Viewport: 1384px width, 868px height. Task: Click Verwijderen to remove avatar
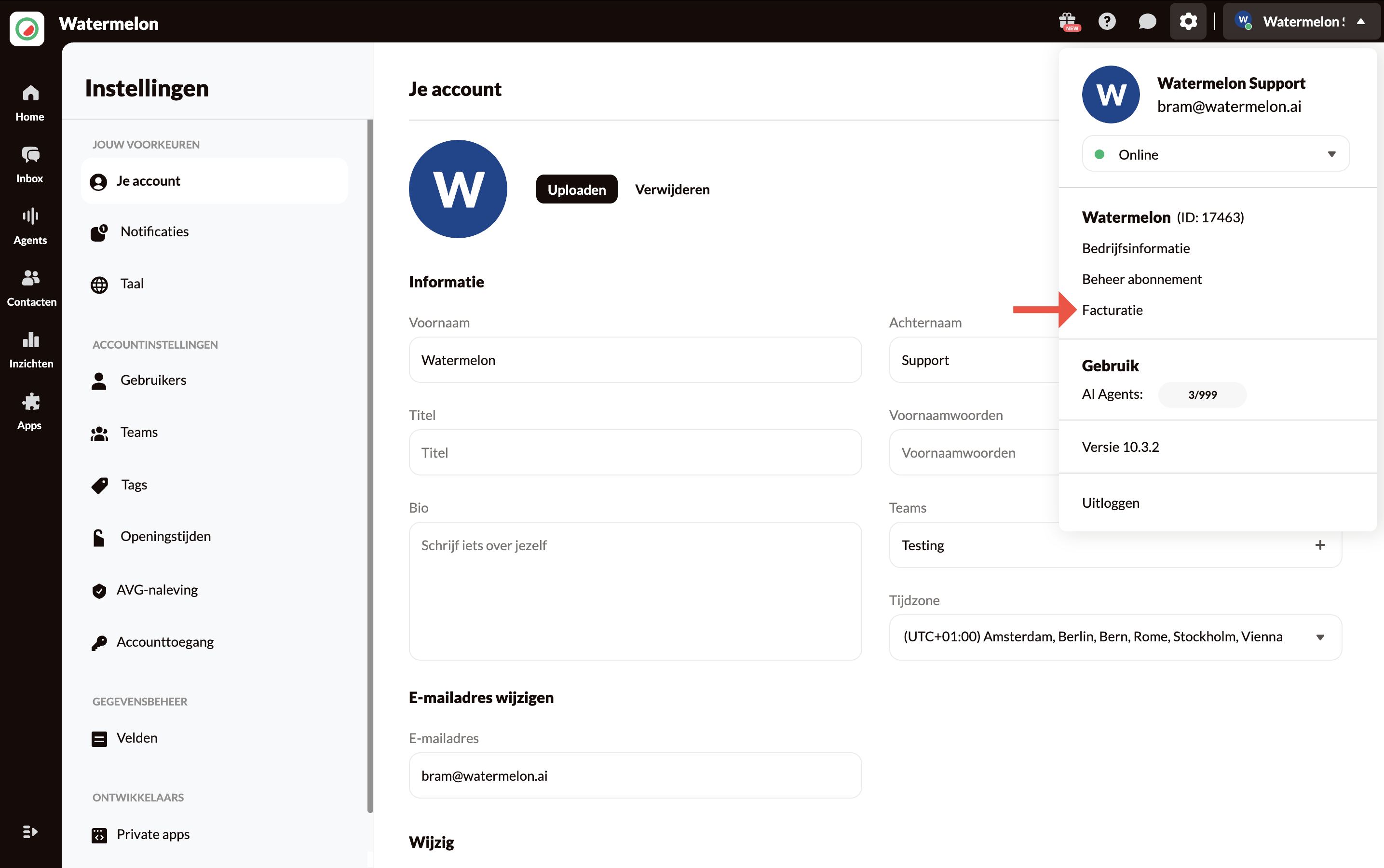coord(672,190)
